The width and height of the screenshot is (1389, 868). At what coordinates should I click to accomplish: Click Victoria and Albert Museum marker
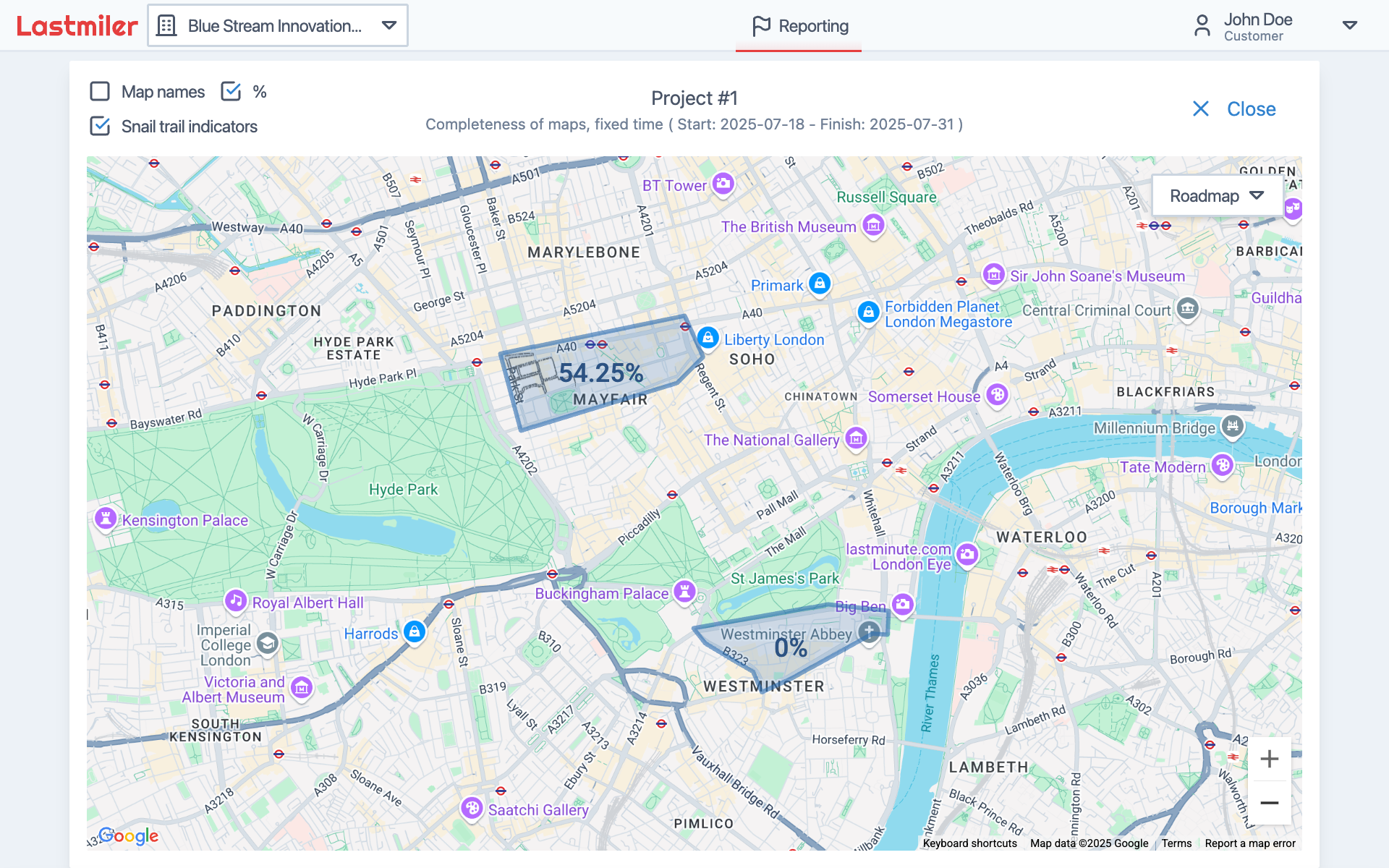302,687
